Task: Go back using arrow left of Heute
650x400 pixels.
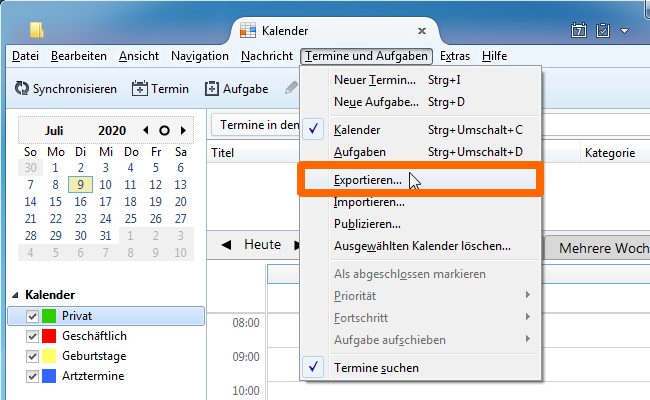Action: [x=226, y=245]
